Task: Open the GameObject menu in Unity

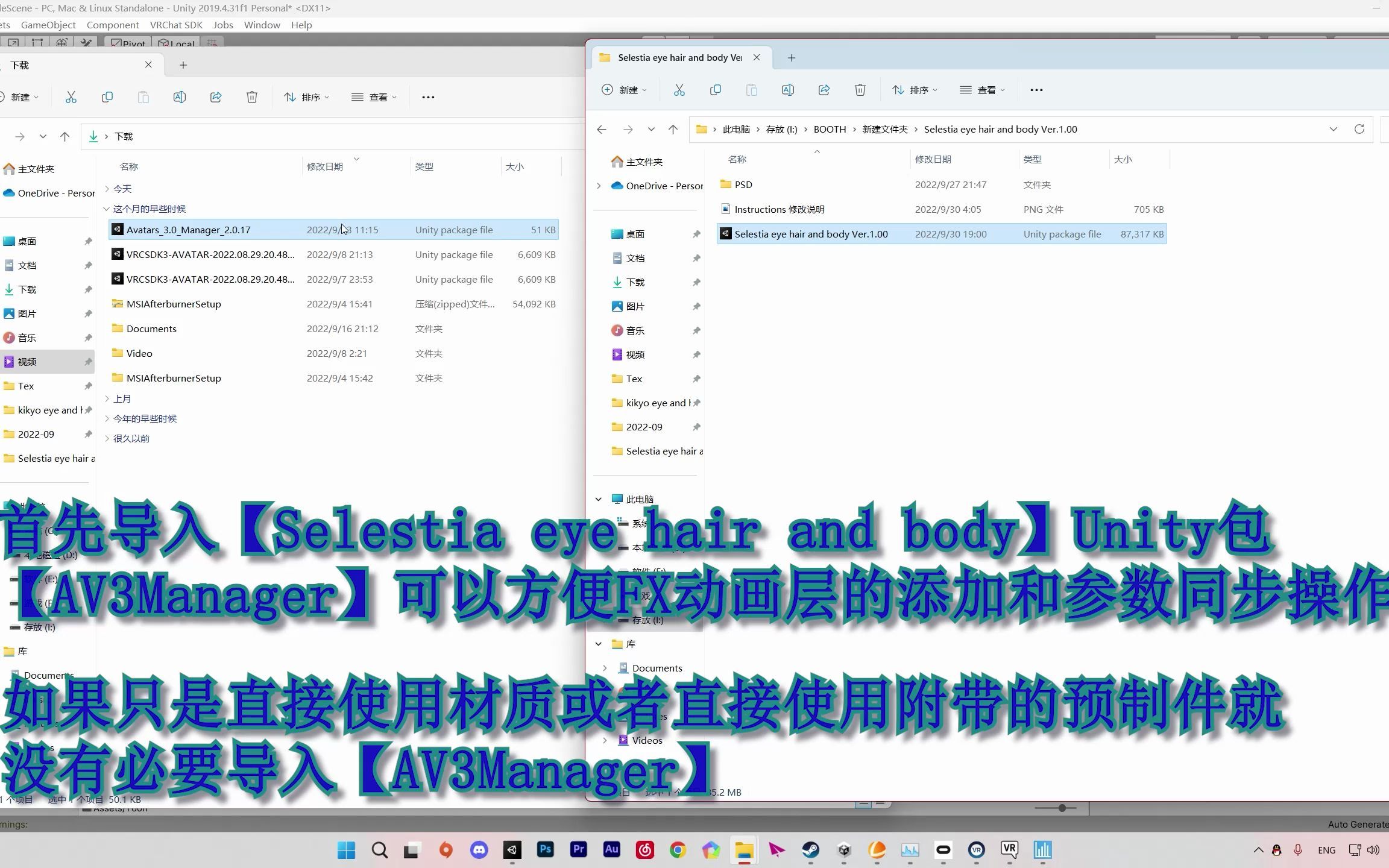Action: point(48,25)
